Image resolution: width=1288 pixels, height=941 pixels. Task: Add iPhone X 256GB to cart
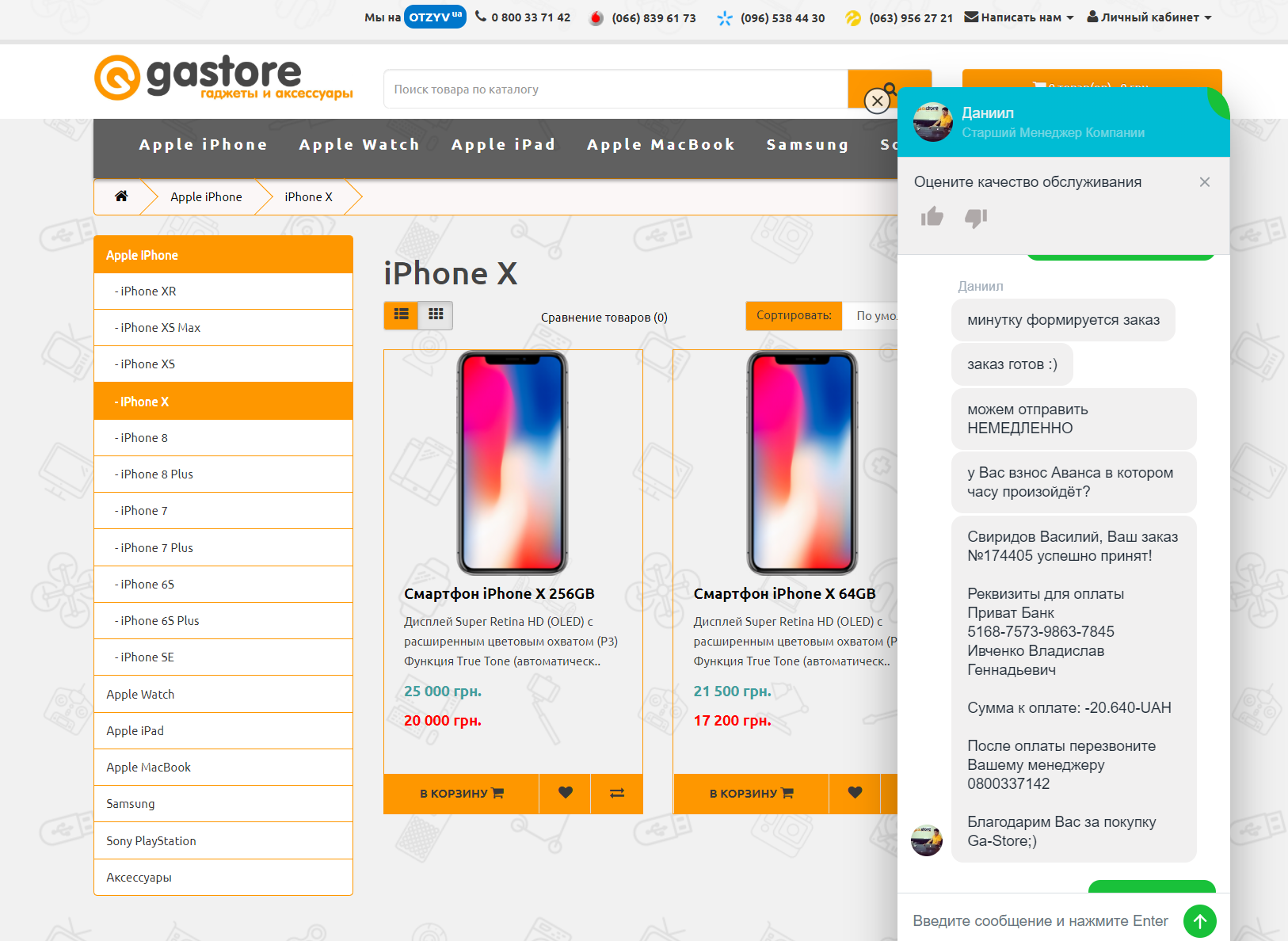461,793
